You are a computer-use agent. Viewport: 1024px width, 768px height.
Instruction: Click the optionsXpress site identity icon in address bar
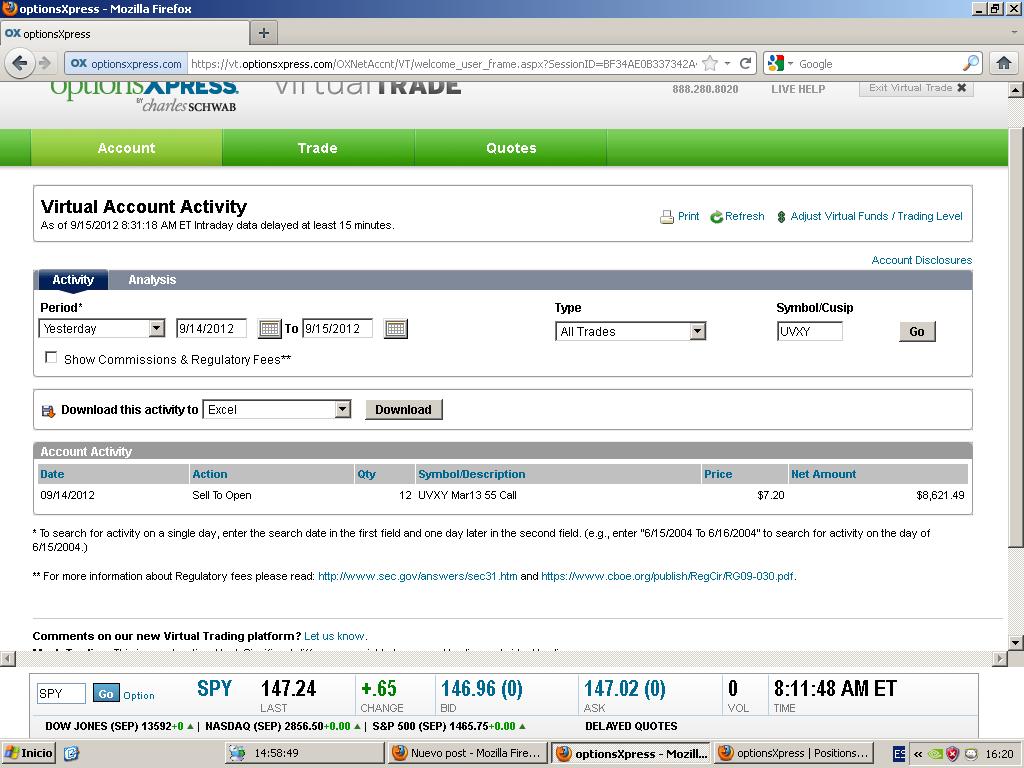(78, 63)
